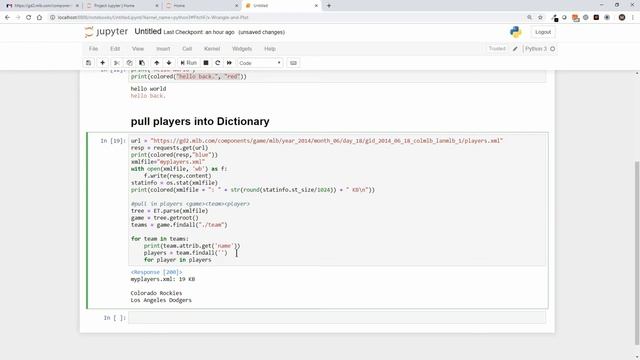Move the selected cell up

(x=156, y=63)
